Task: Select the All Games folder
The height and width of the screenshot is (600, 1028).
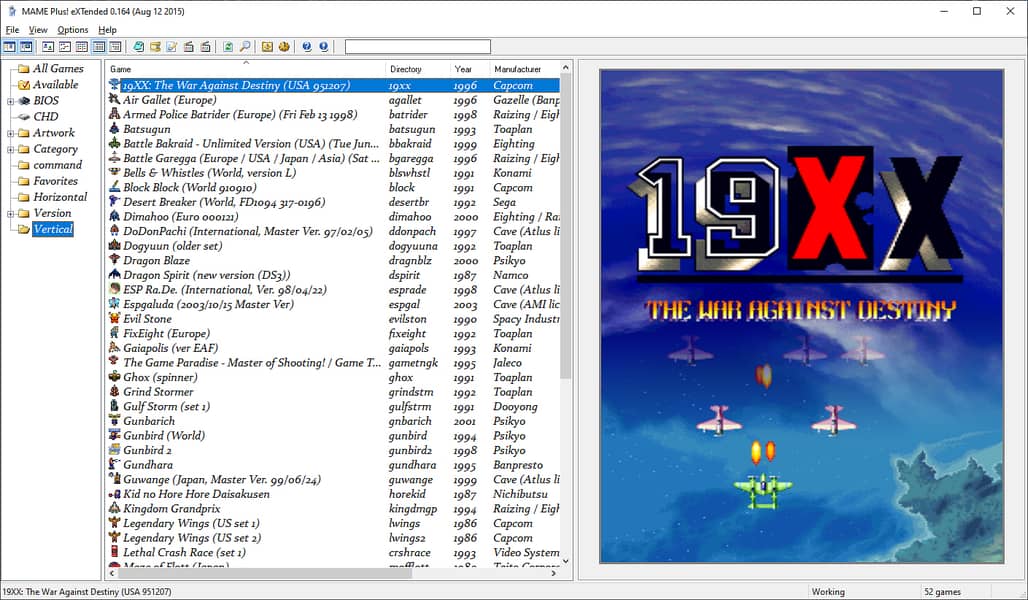Action: 58,68
